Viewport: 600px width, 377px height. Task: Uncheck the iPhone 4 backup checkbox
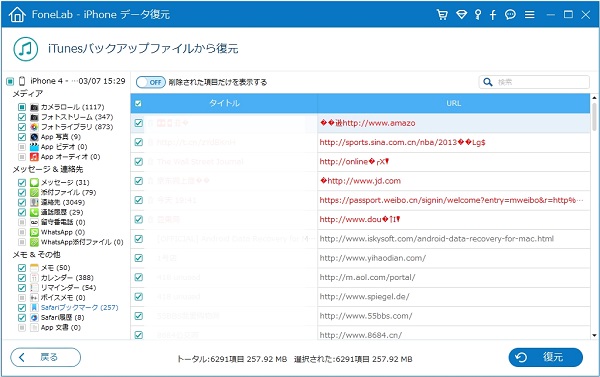(x=10, y=81)
